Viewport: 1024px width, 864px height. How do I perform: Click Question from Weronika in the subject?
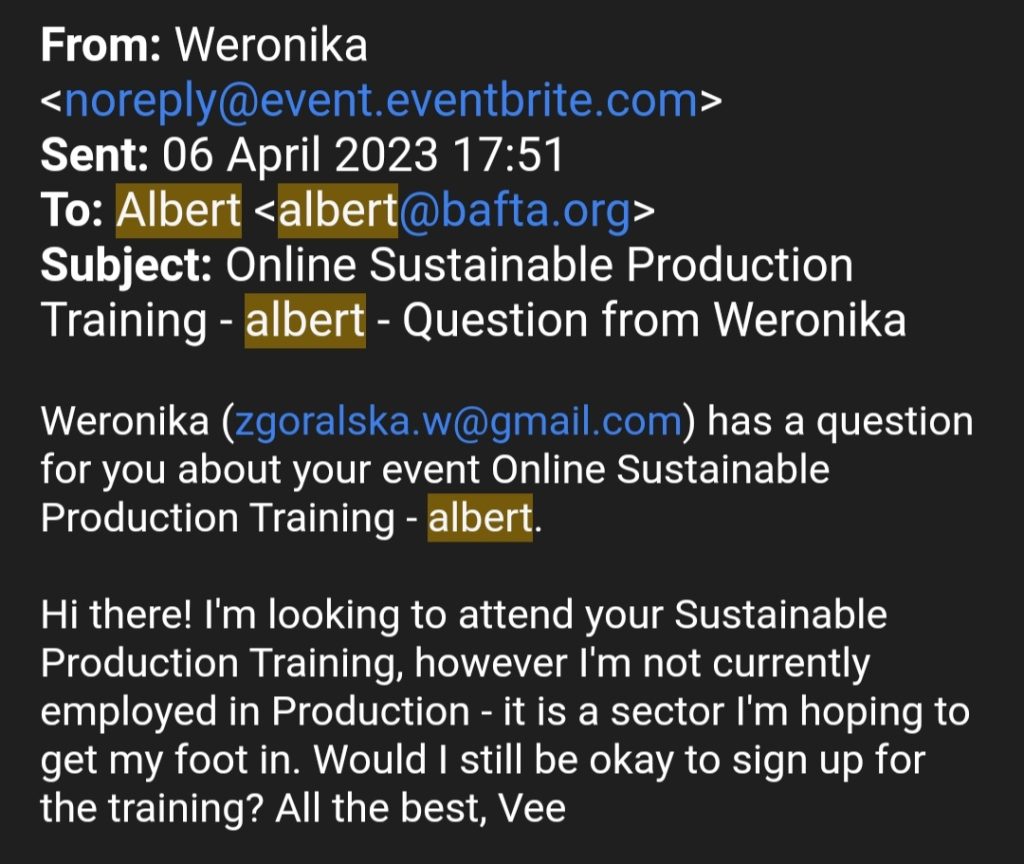(654, 320)
